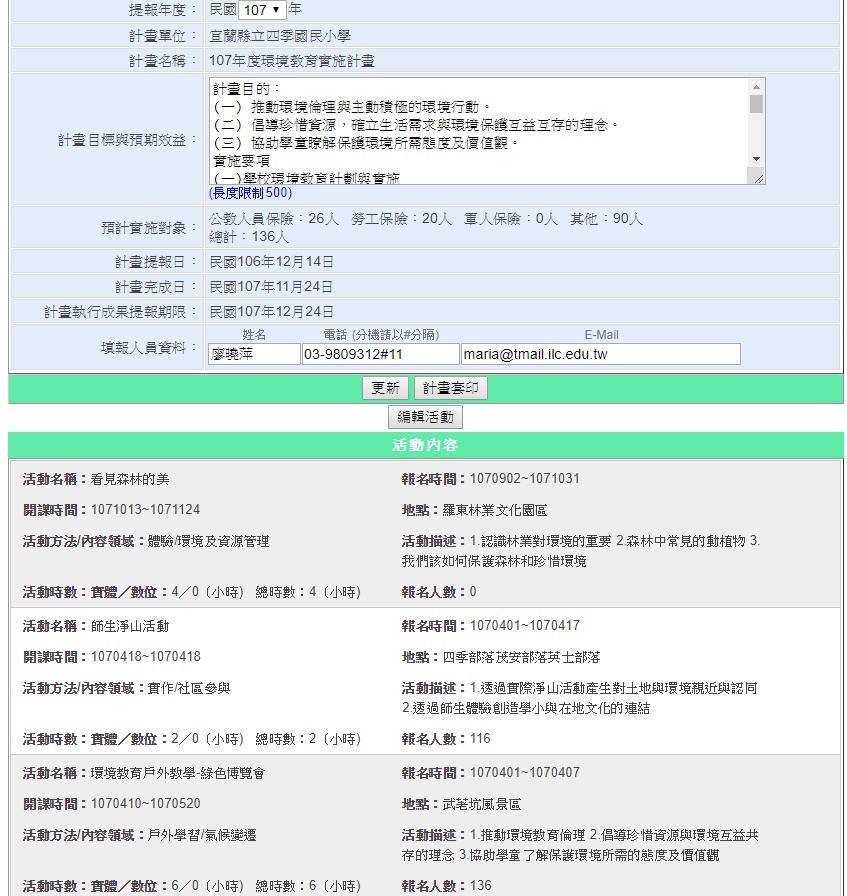The height and width of the screenshot is (896, 847).
Task: Click the resize handle of the textarea
Action: tap(758, 178)
